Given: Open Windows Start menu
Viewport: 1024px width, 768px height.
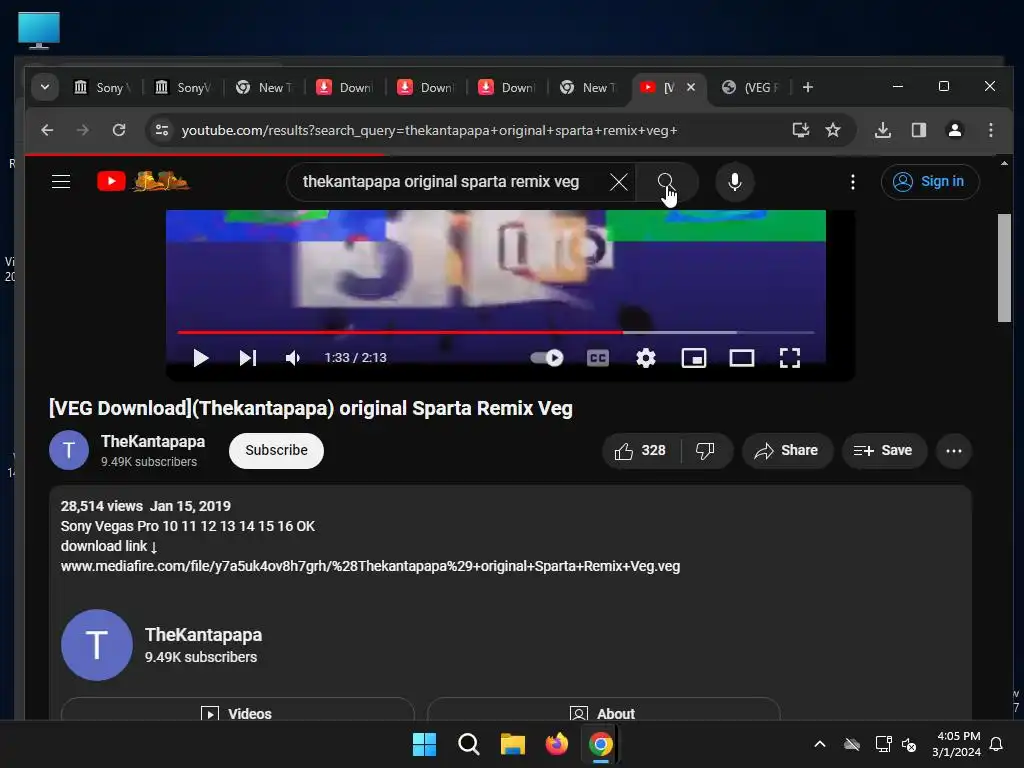Looking at the screenshot, I should pos(424,744).
